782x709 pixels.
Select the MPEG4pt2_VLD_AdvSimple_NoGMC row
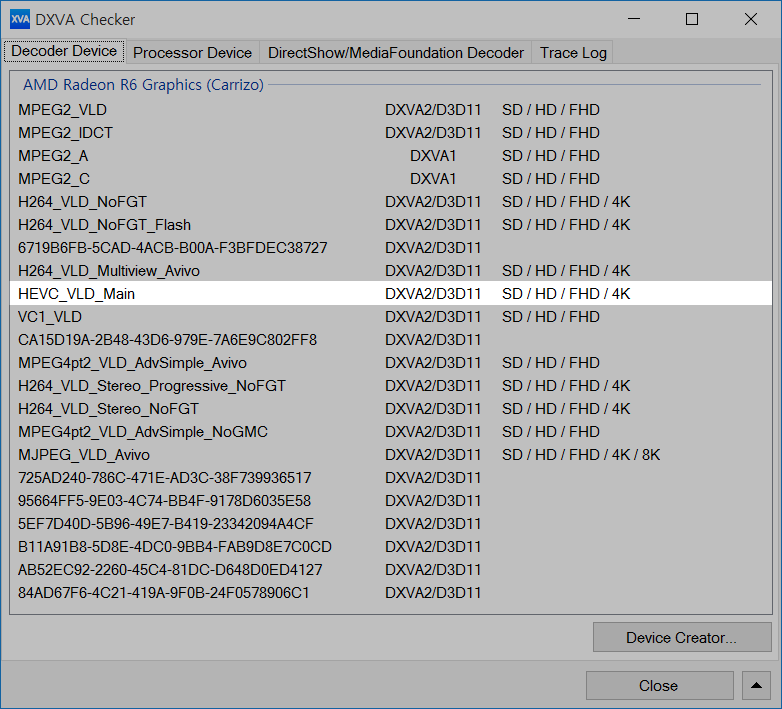point(391,431)
